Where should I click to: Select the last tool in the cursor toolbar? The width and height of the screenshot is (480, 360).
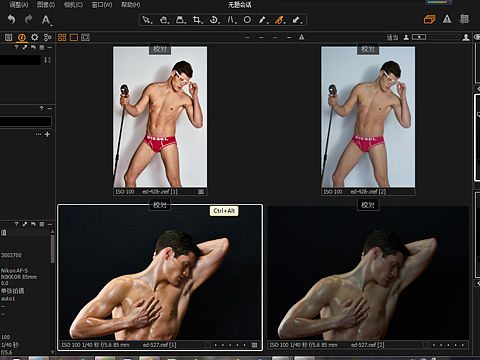(x=297, y=20)
